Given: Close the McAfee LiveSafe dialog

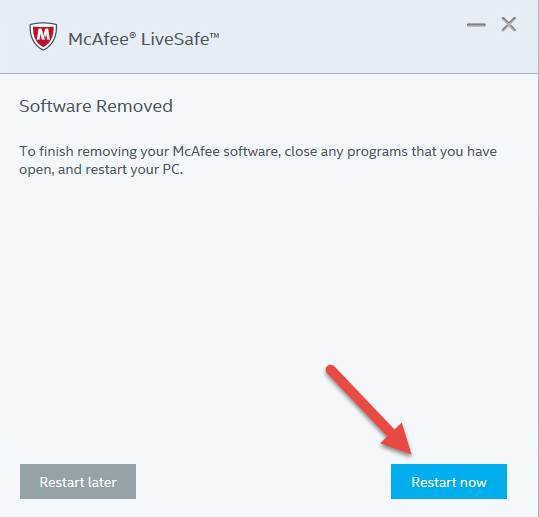Looking at the screenshot, I should (508, 24).
